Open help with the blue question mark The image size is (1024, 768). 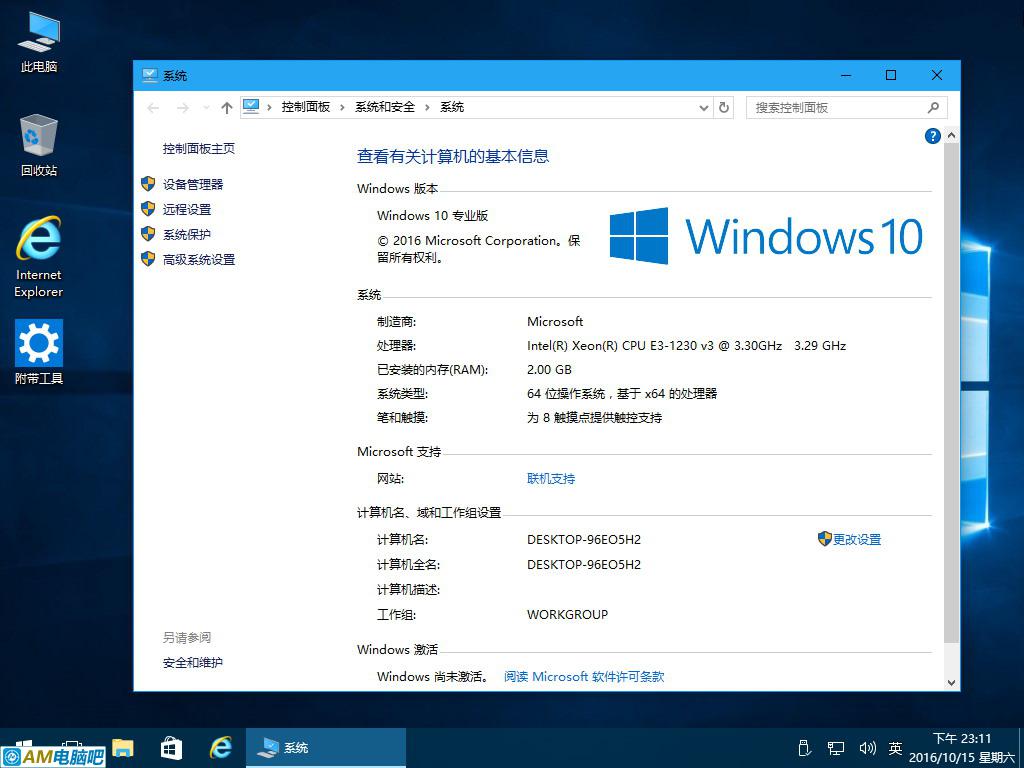pos(933,136)
